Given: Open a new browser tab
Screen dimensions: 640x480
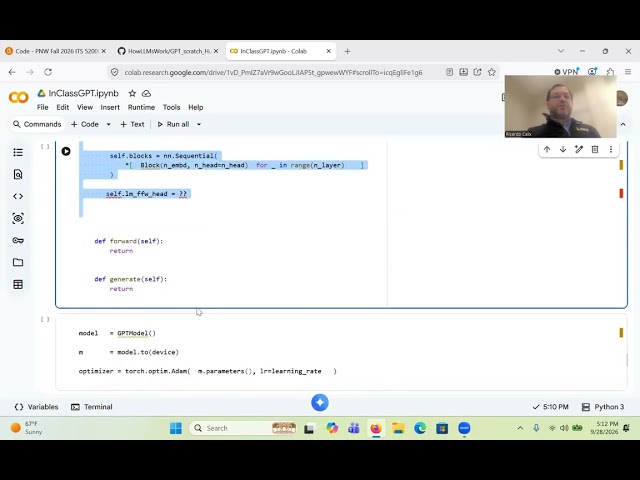Looking at the screenshot, I should tap(347, 51).
